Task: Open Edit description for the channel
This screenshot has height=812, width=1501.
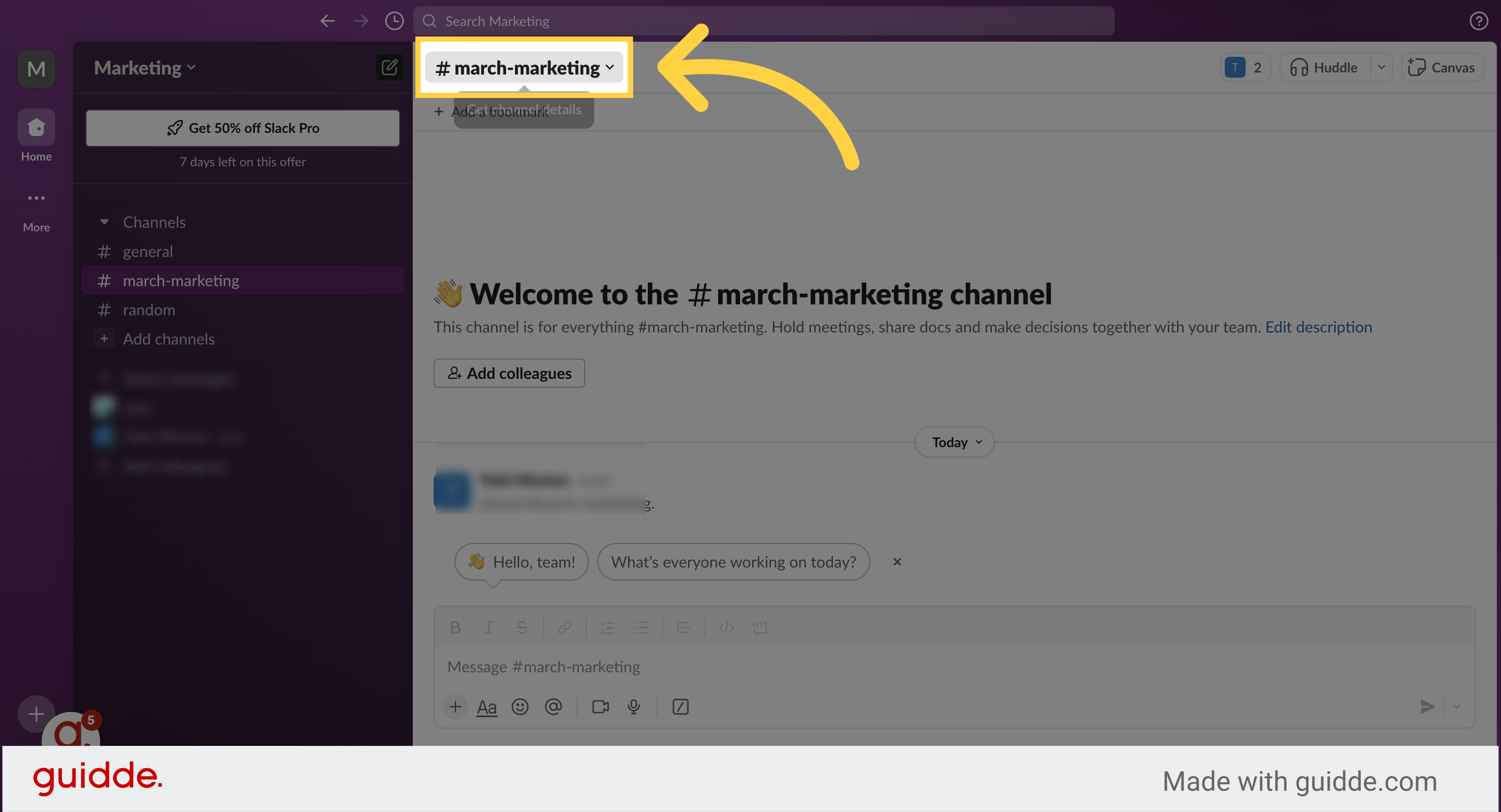Action: [x=1319, y=327]
